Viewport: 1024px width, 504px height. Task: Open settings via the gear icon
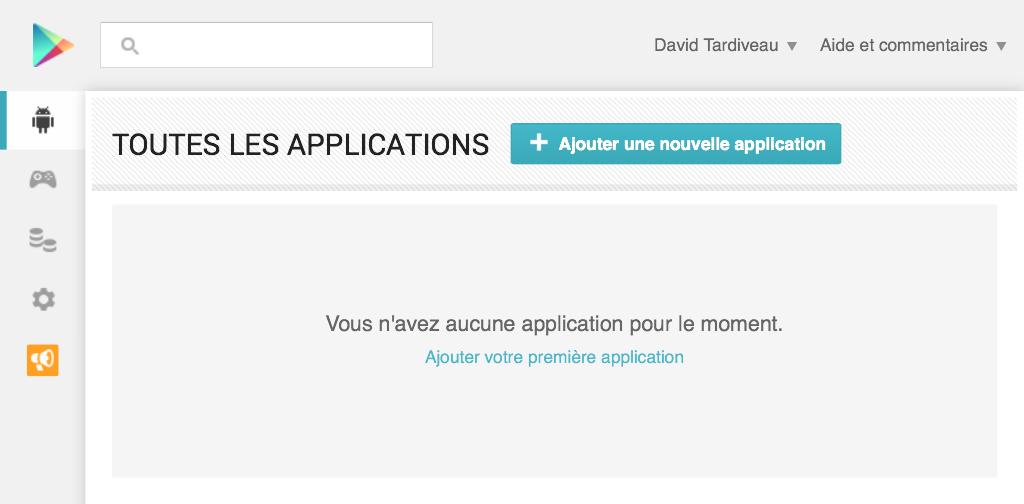tap(43, 300)
